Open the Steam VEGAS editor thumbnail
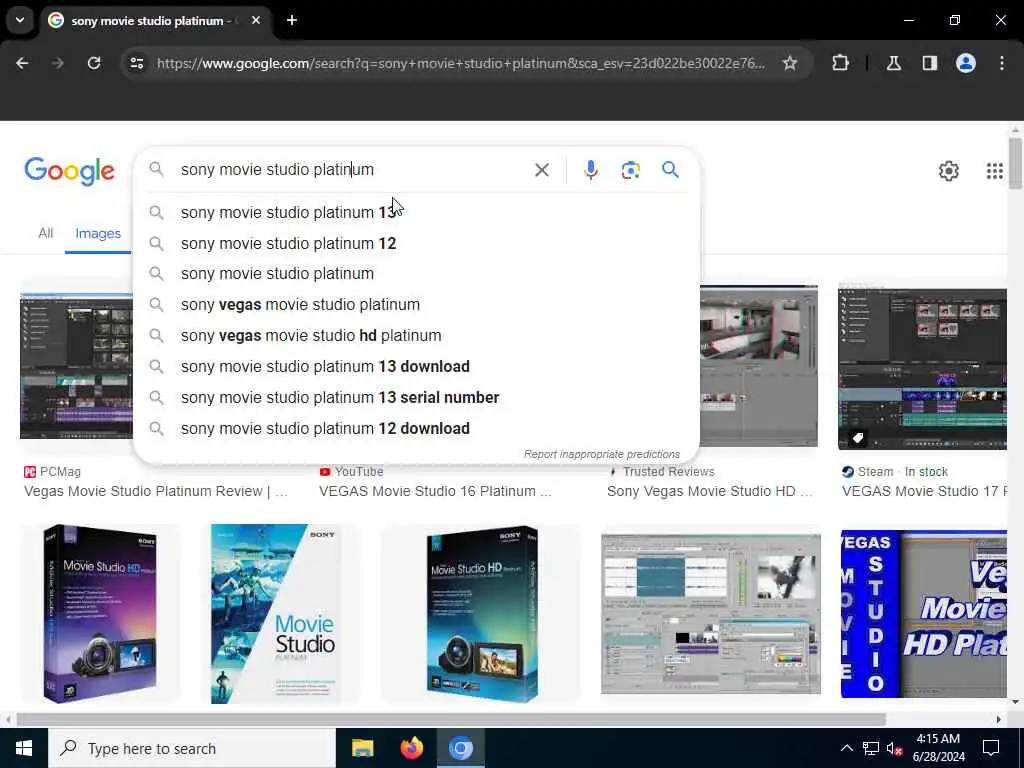Image resolution: width=1024 pixels, height=768 pixels. pyautogui.click(x=922, y=369)
